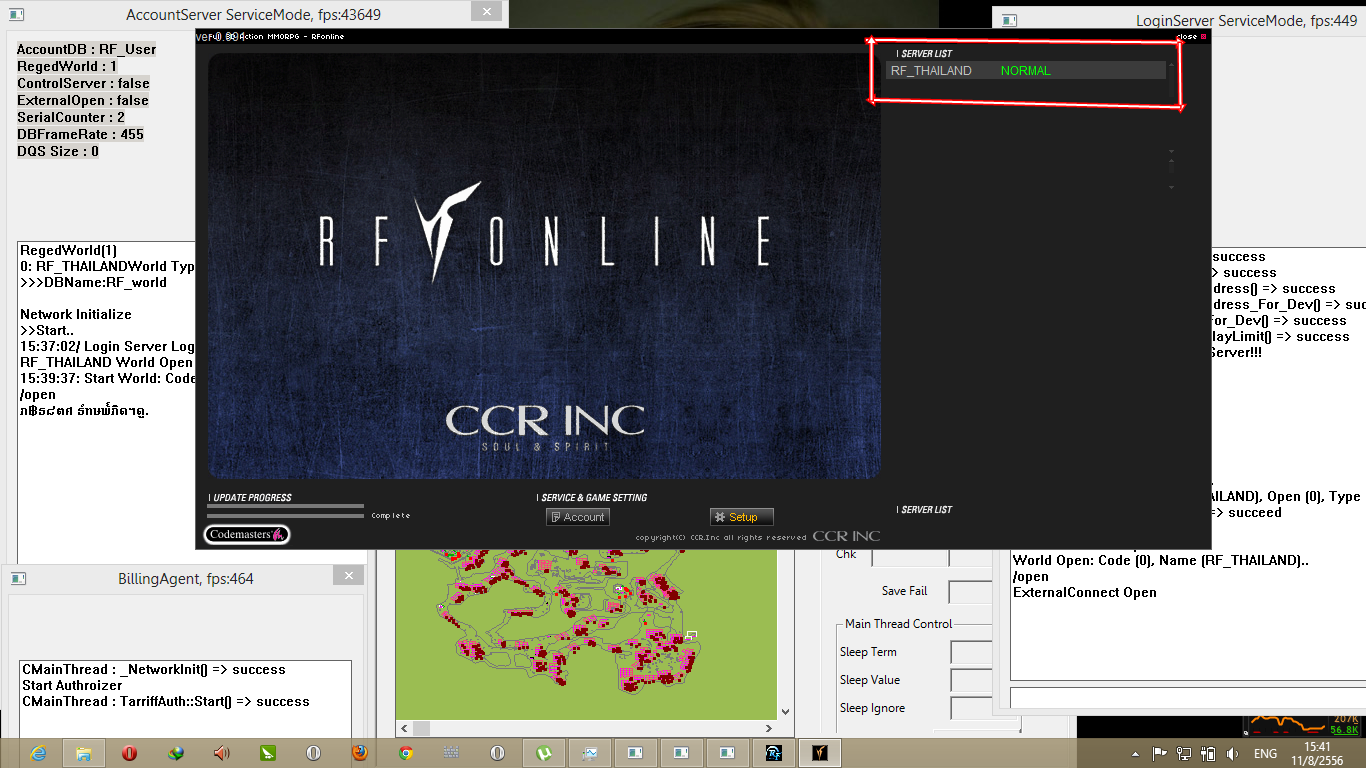
Task: Select the RF_THAILAND server row
Action: pyautogui.click(x=1025, y=71)
